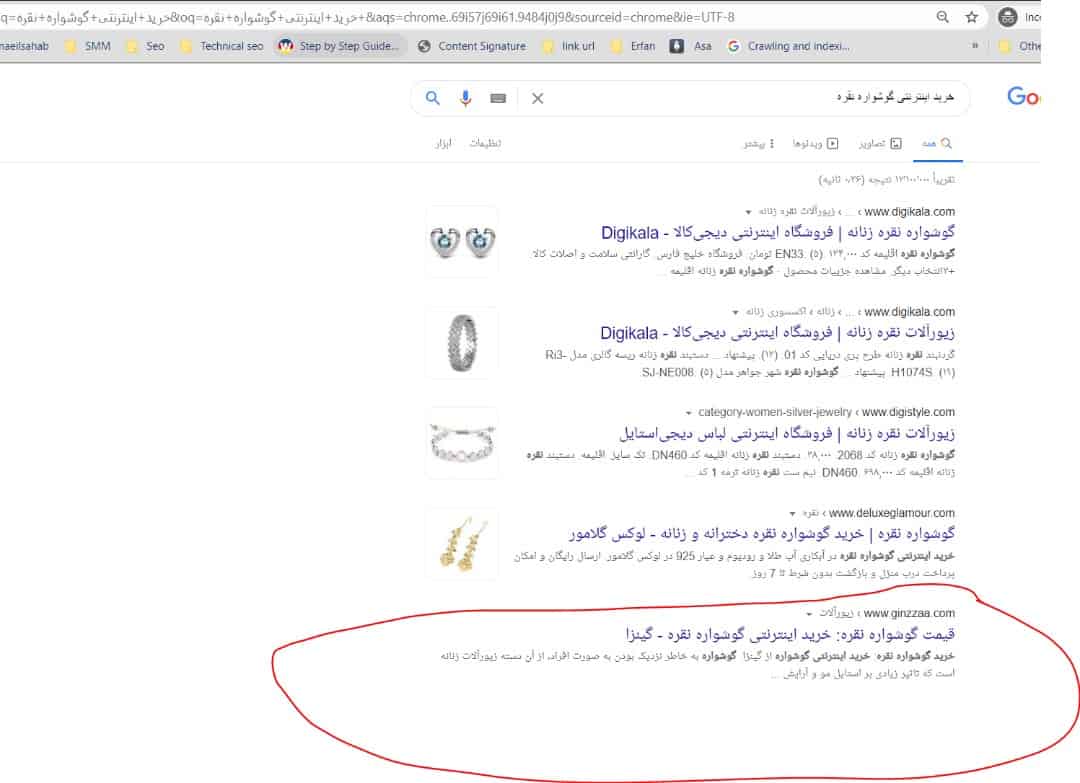This screenshot has width=1080, height=783.
Task: Click the "category-women-silver-jewelry" breadcrumb text
Action: (775, 412)
